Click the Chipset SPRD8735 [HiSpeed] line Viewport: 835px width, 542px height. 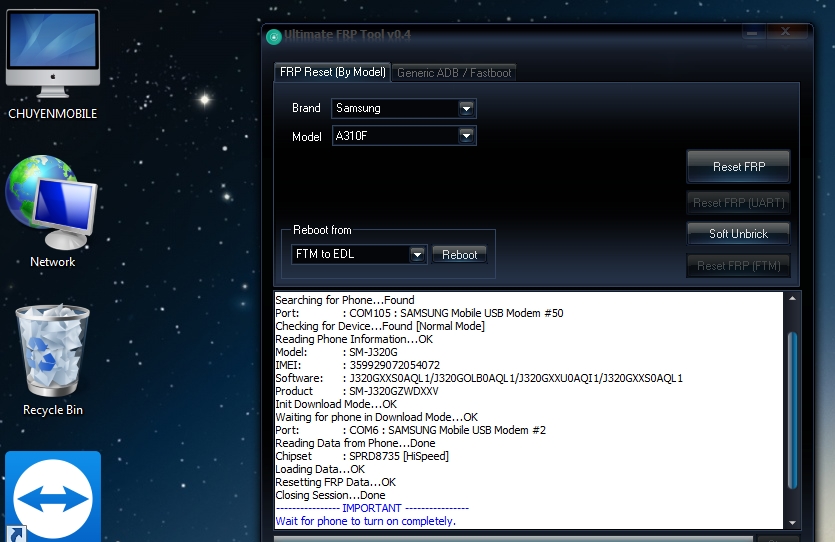click(362, 456)
